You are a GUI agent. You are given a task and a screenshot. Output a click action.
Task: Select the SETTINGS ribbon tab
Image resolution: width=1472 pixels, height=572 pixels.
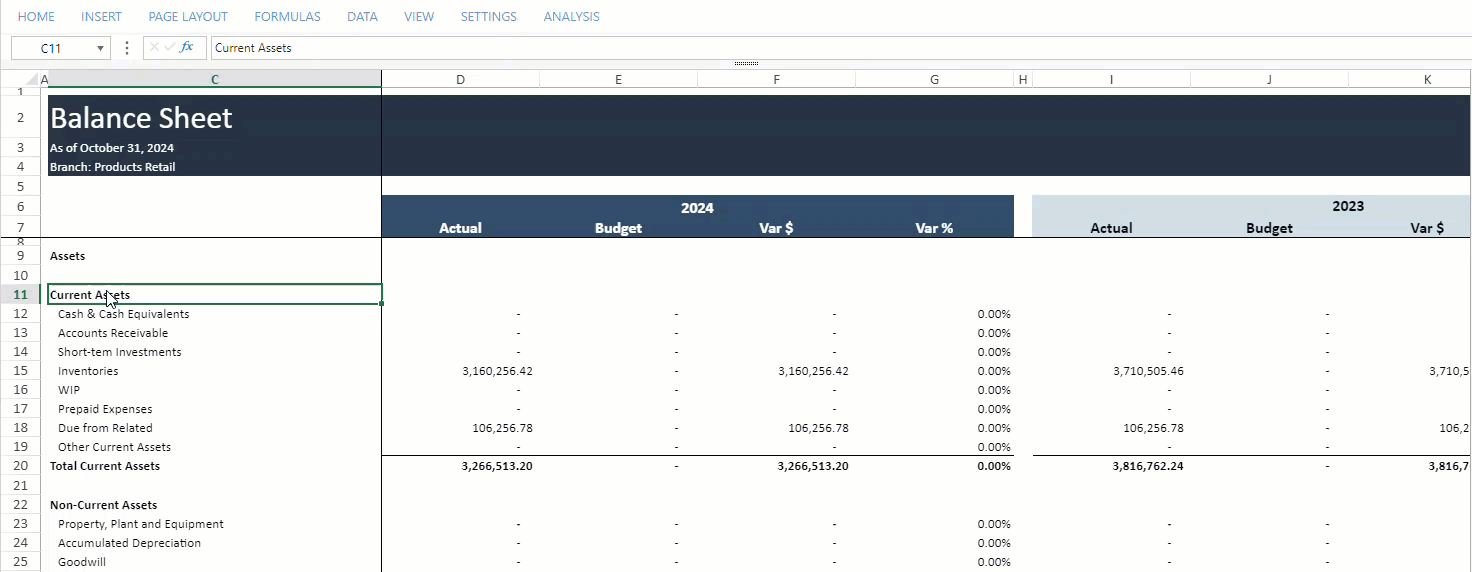(488, 17)
